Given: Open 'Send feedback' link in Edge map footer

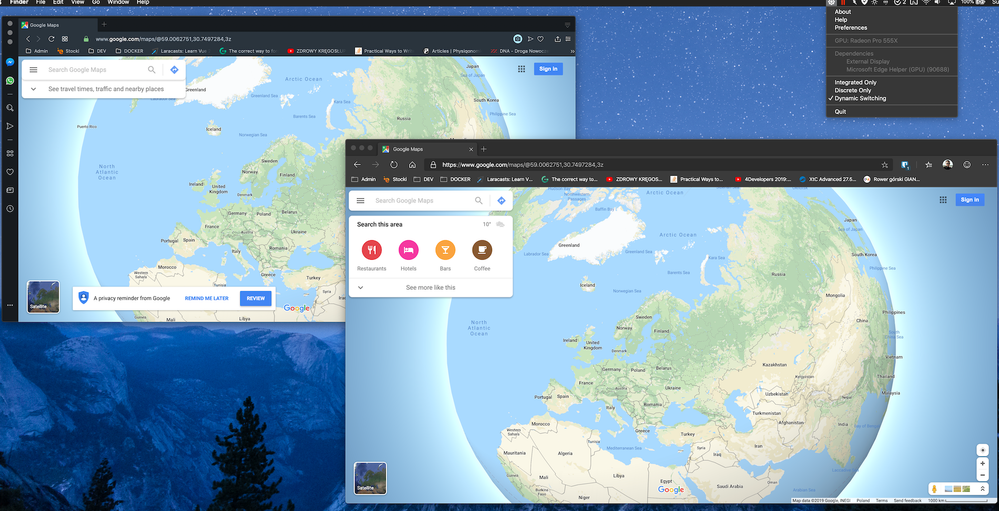Looking at the screenshot, I should click(x=907, y=501).
